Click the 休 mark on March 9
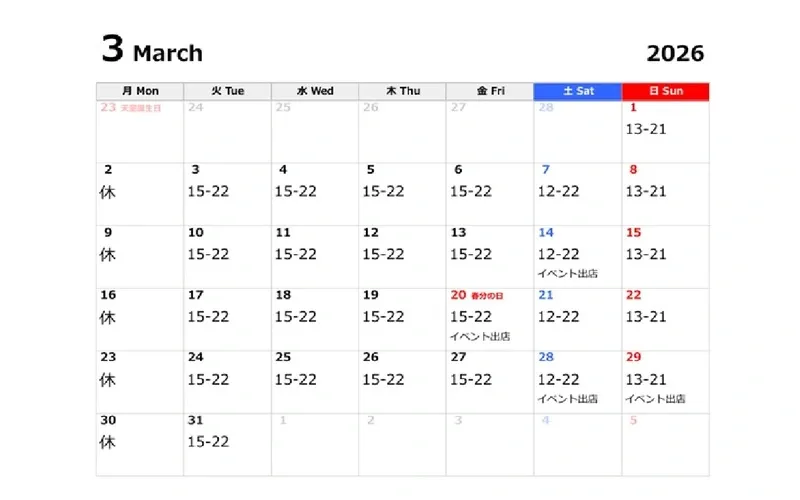 (x=108, y=254)
